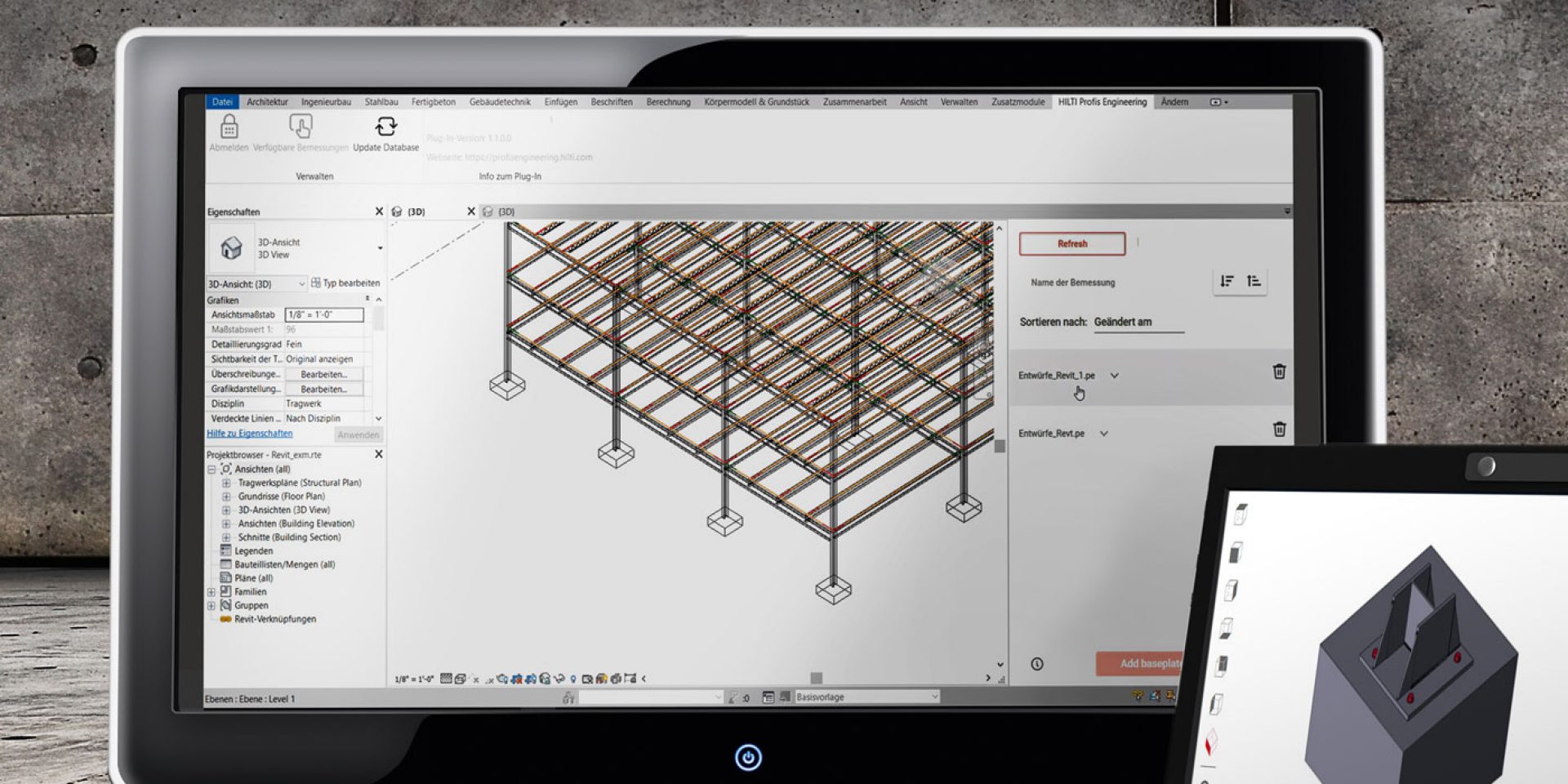Collapse the Ansichten (all) tree node
This screenshot has height=784, width=1568.
pos(212,470)
